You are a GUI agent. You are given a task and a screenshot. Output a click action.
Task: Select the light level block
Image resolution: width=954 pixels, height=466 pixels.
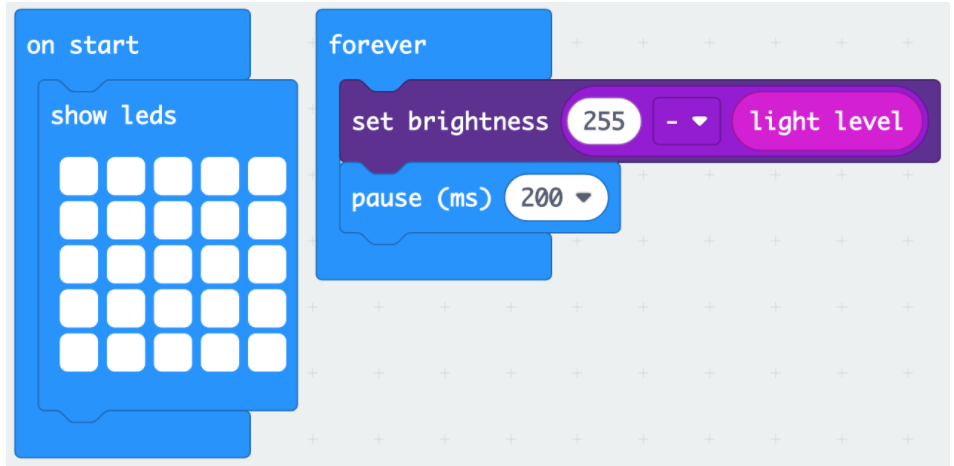pyautogui.click(x=827, y=121)
